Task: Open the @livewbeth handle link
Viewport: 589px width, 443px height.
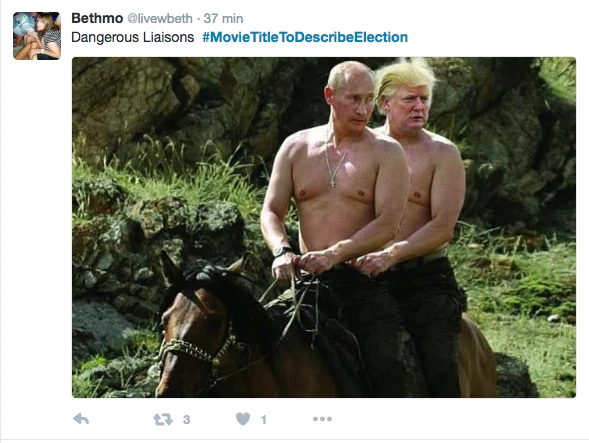Action: [x=160, y=18]
